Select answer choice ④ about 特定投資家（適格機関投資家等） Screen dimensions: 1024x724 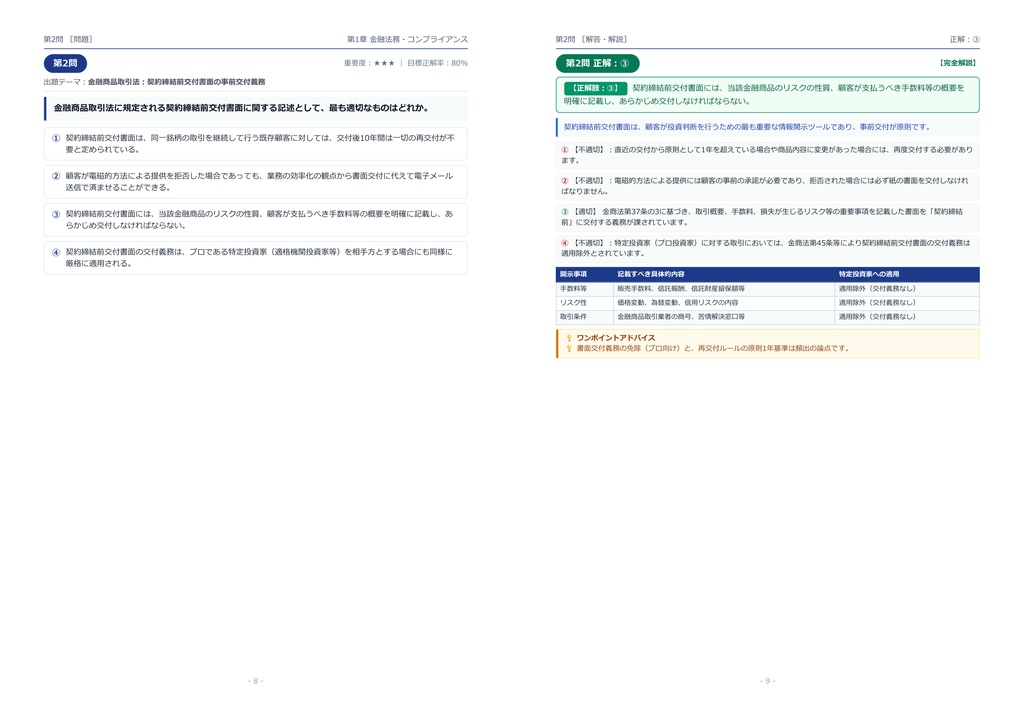(255, 257)
